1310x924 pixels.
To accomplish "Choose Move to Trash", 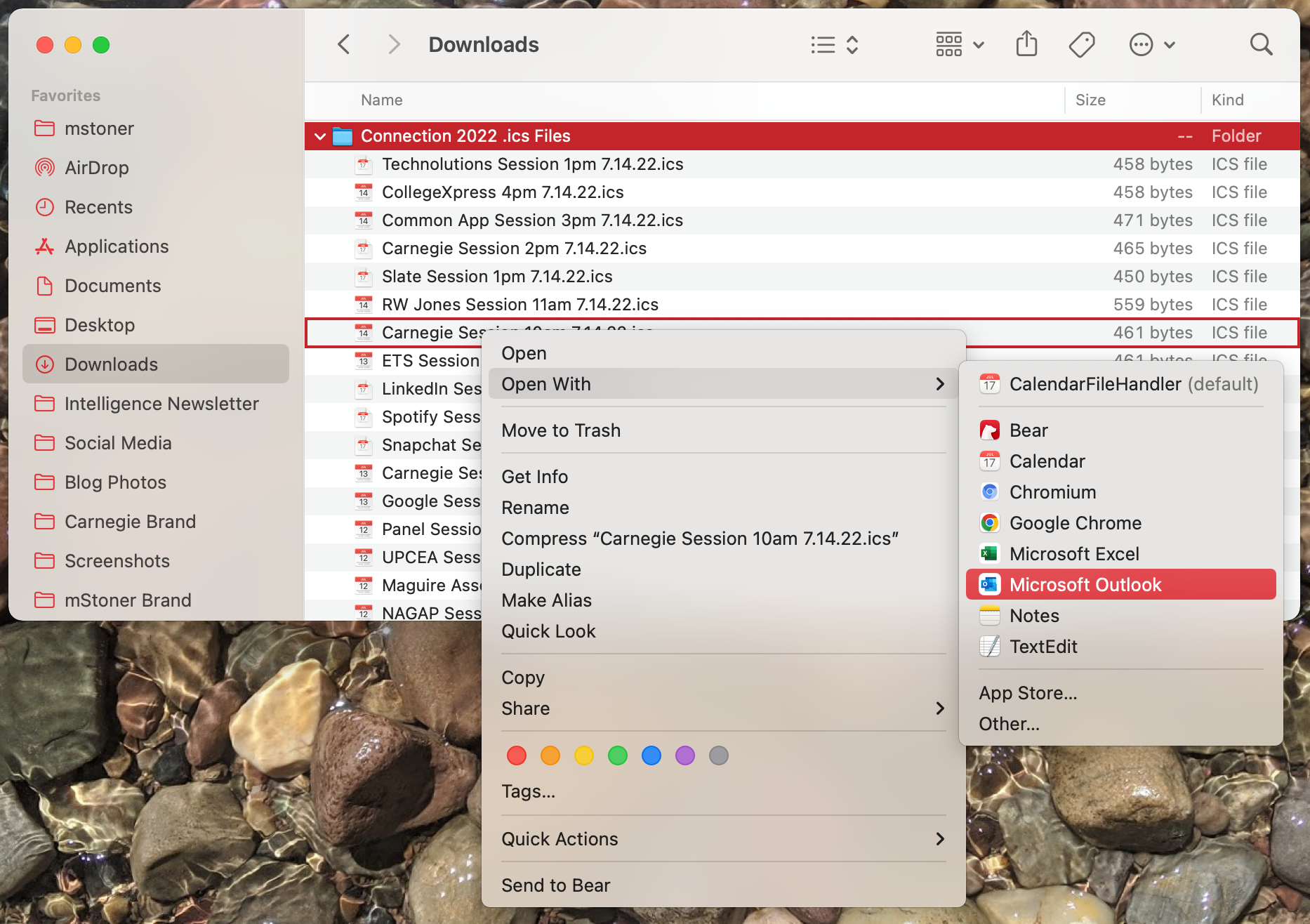I will point(723,430).
